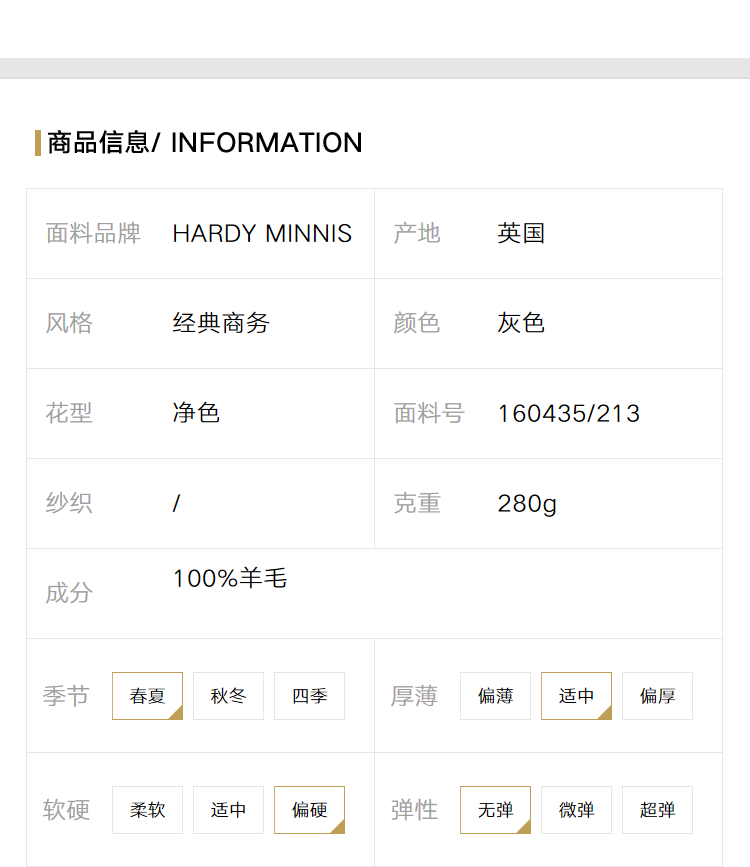
Task: Click the 季节 label
Action: coord(66,696)
